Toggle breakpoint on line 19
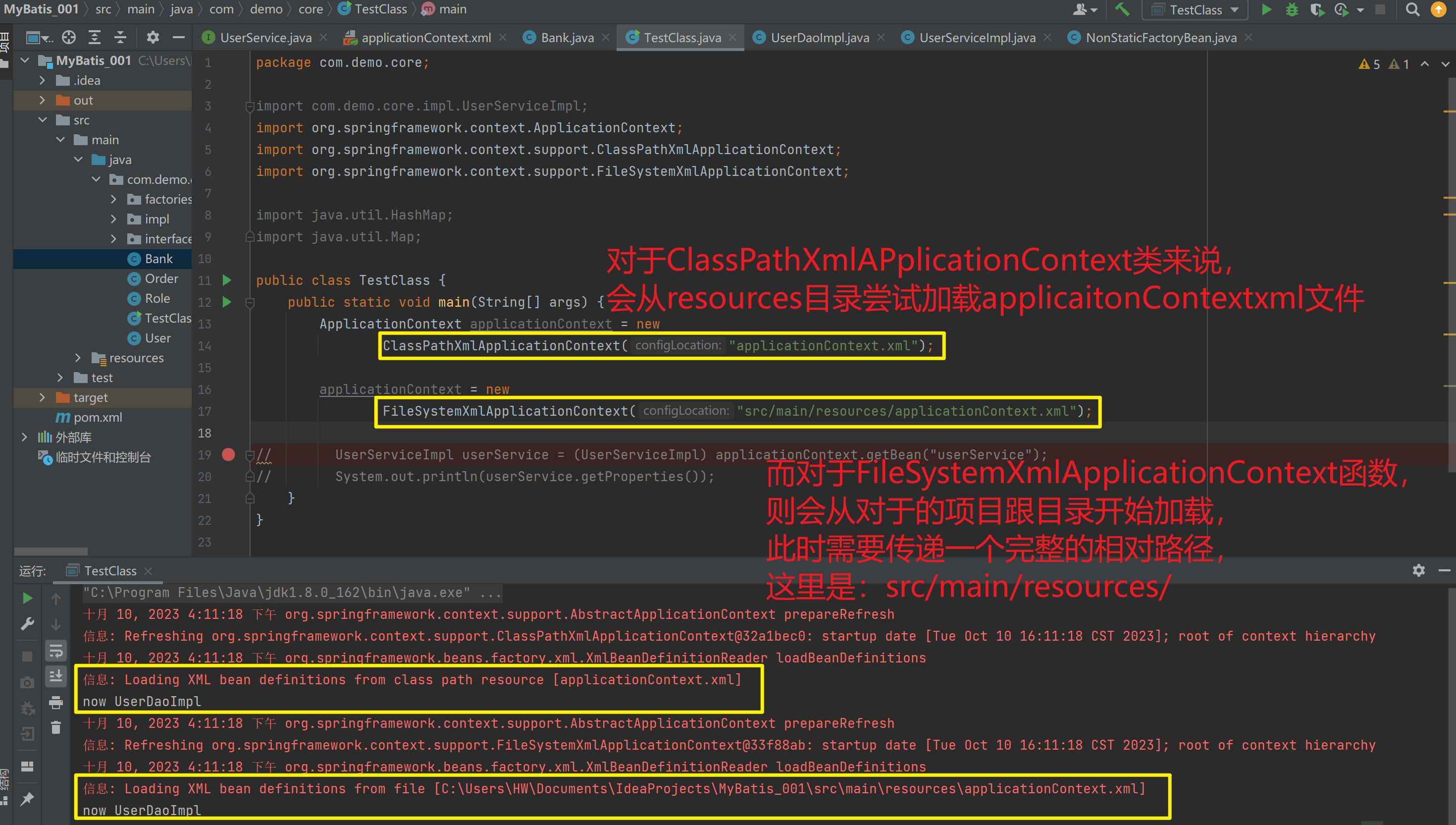1456x825 pixels. point(228,454)
